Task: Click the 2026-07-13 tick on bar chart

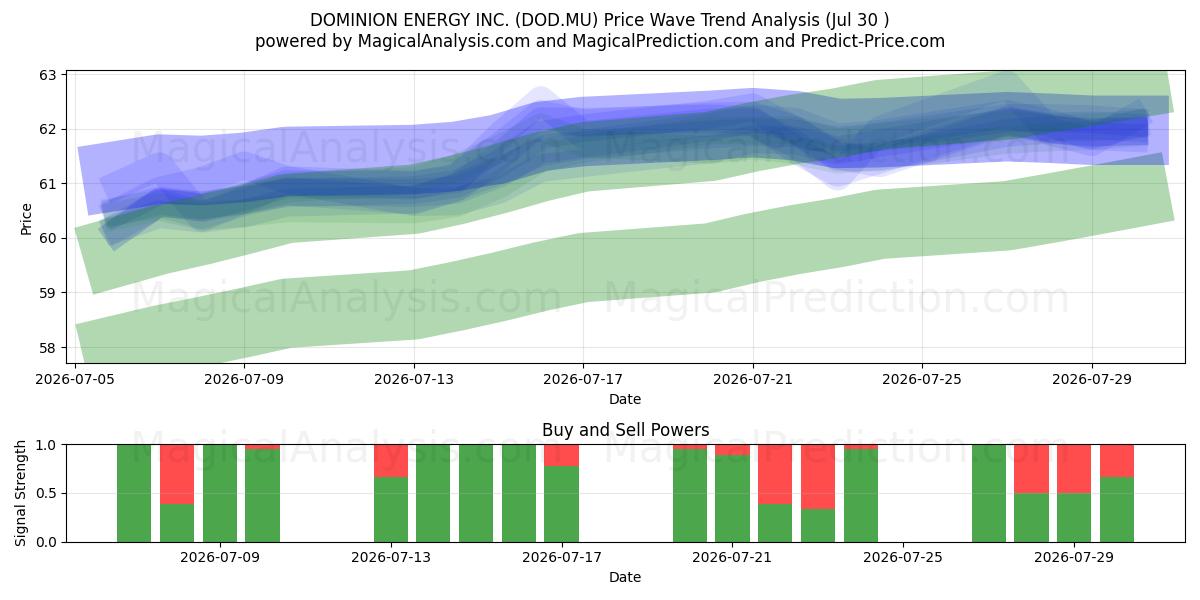Action: tap(390, 558)
